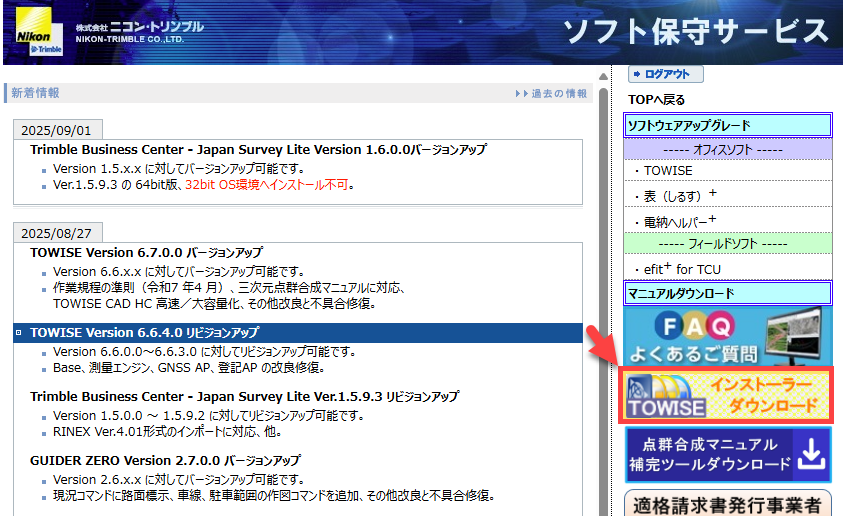Click the bullet icon beside TOWISE Version 6.6.4.0
The image size is (847, 516).
pyautogui.click(x=19, y=332)
